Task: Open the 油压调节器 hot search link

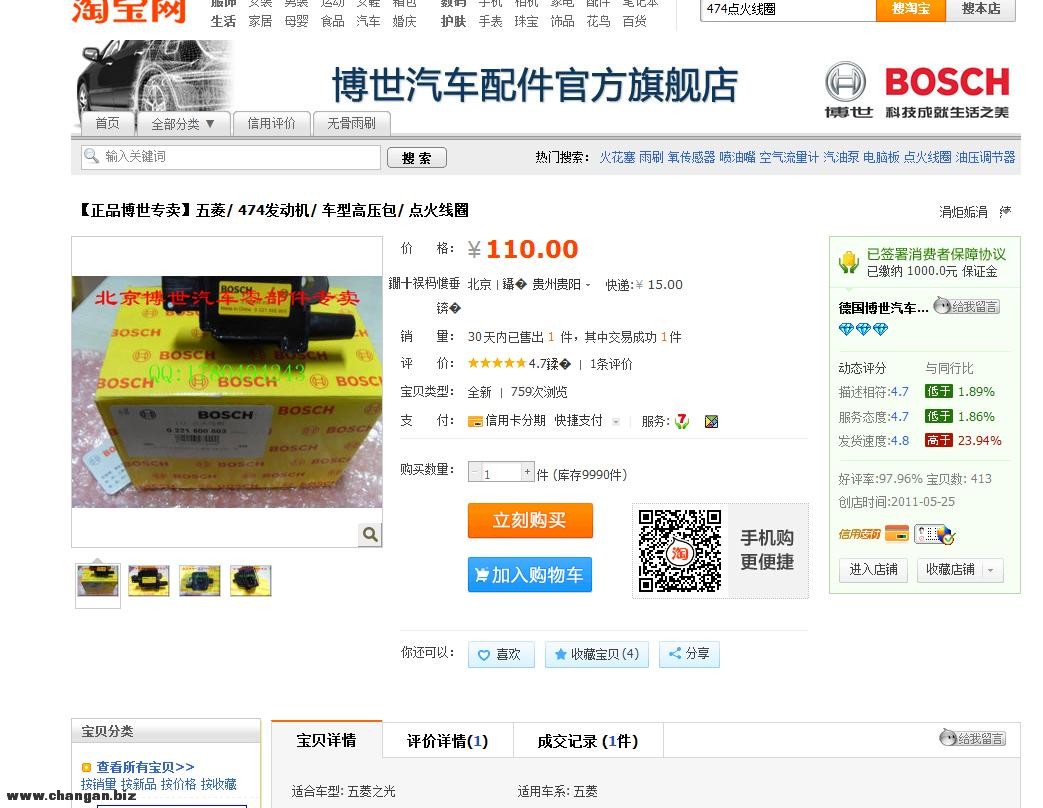Action: [985, 157]
